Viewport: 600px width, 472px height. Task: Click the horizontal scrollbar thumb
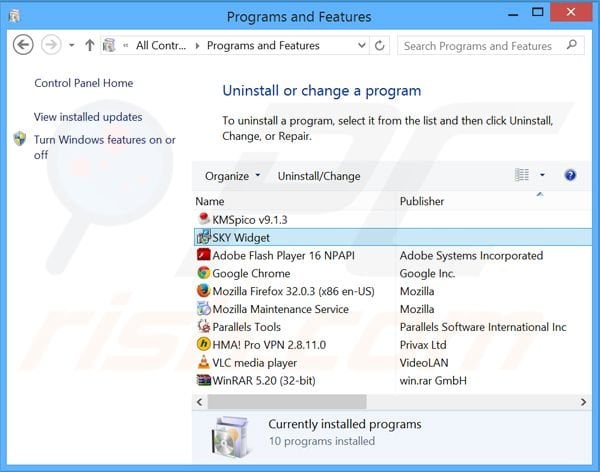287,402
